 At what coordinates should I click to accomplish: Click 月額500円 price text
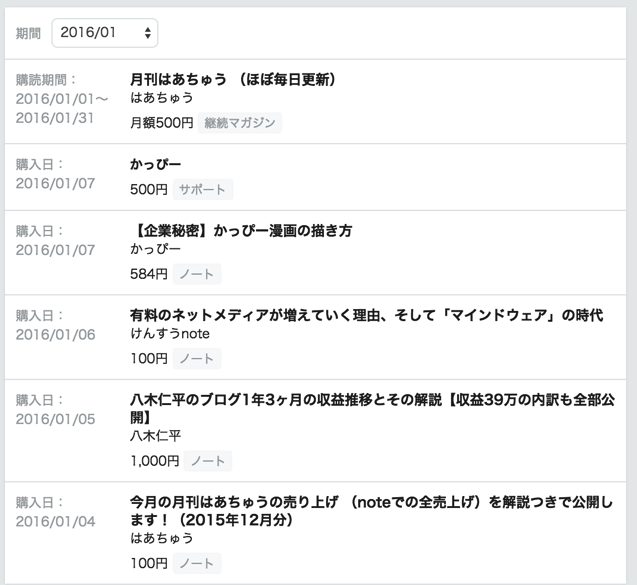click(162, 123)
